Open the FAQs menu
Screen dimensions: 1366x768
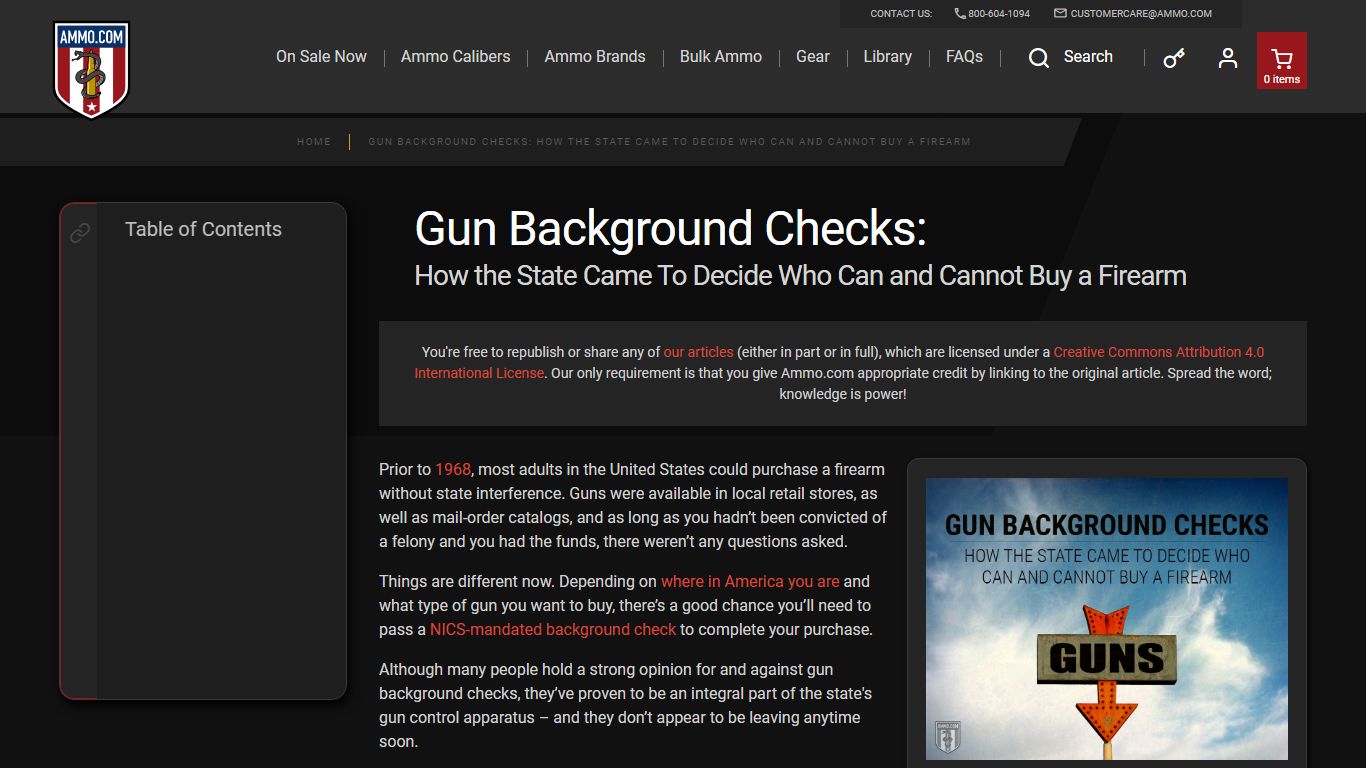coord(964,57)
